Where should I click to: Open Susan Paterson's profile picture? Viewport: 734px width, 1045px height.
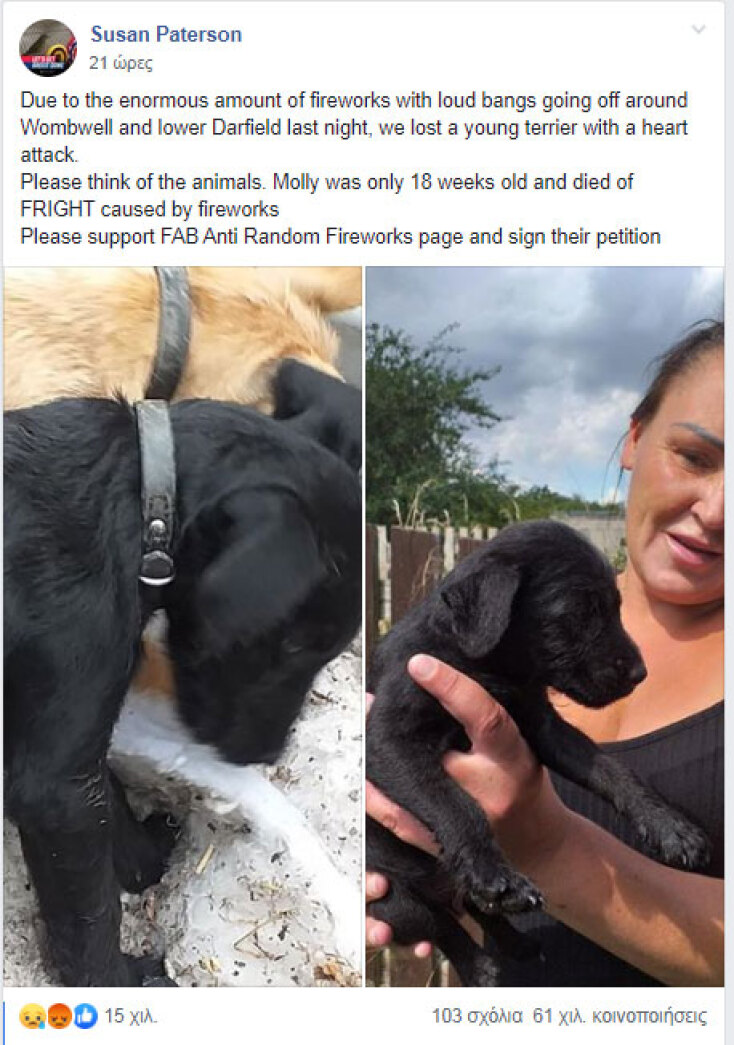[x=47, y=48]
